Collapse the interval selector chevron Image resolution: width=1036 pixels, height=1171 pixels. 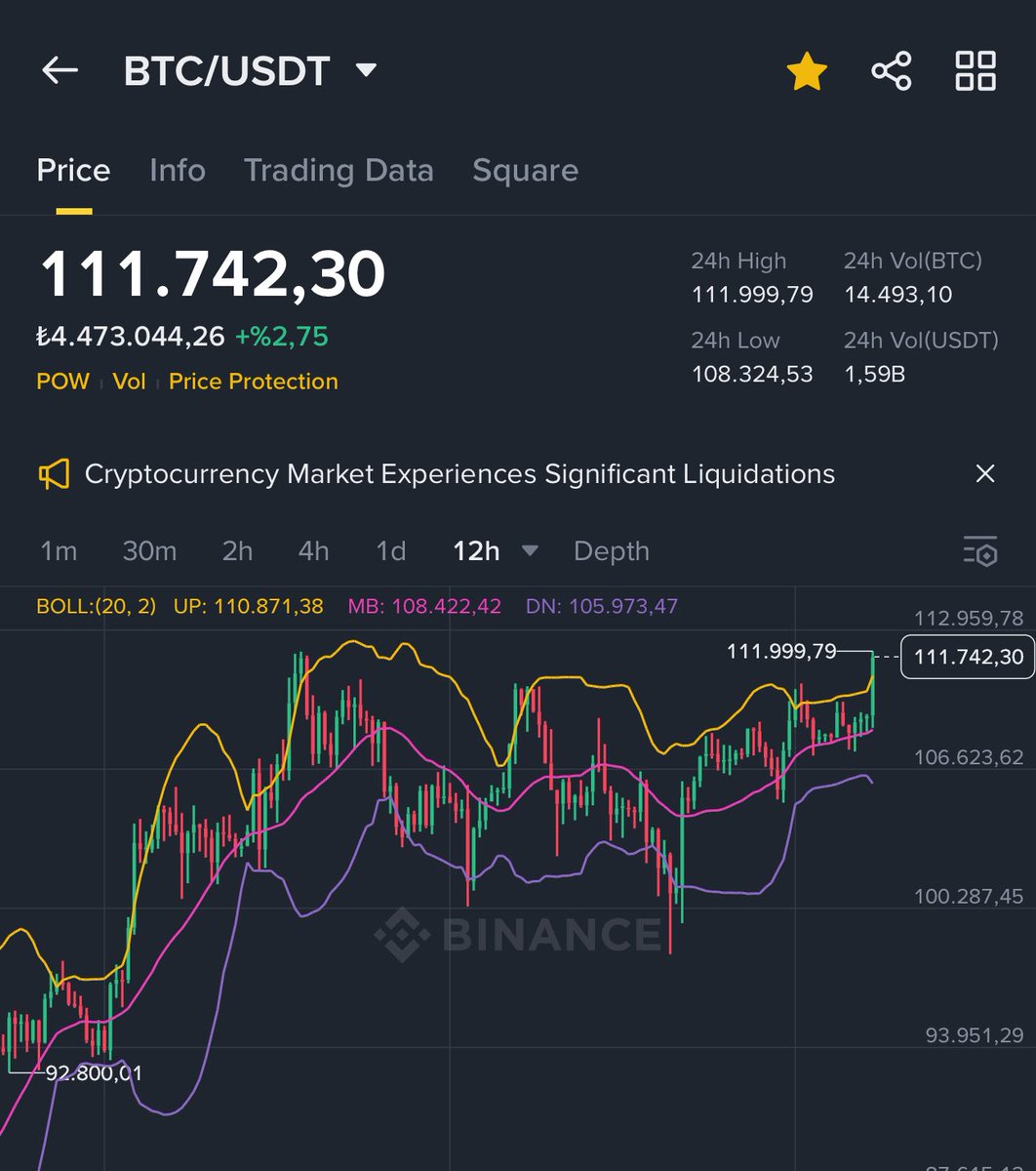530,551
